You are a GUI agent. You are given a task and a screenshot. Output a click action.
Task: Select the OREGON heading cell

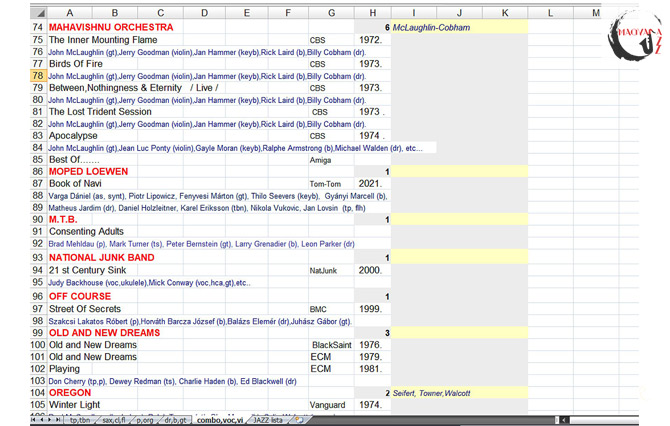tap(70, 392)
